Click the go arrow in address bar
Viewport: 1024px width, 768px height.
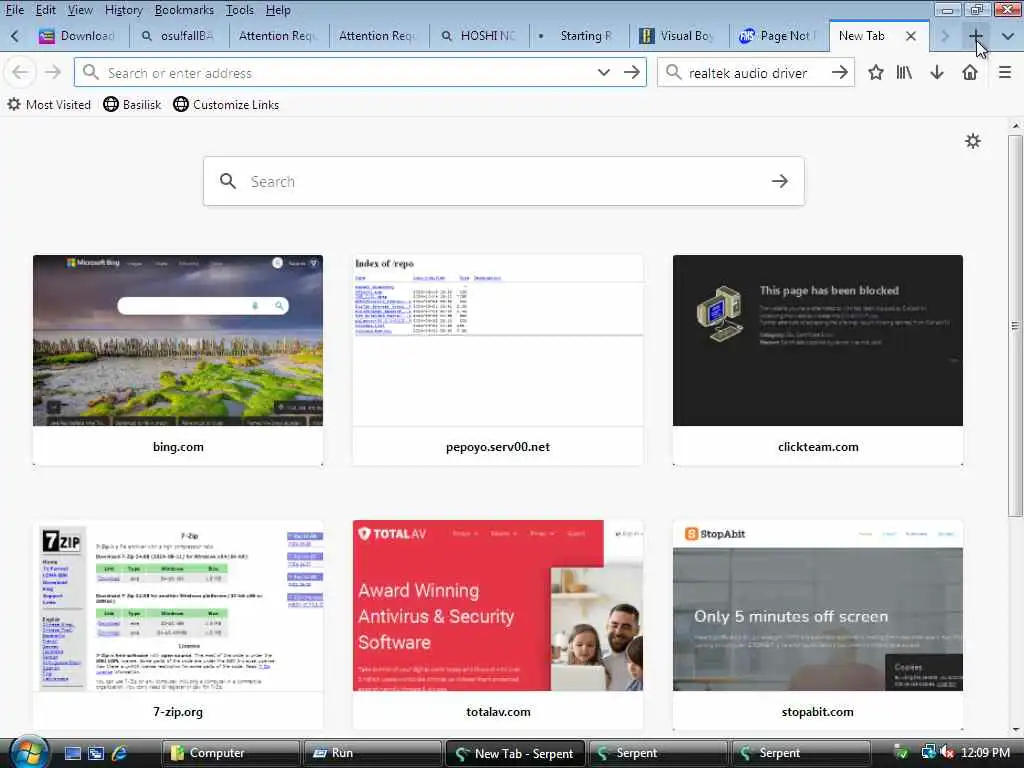pyautogui.click(x=632, y=72)
